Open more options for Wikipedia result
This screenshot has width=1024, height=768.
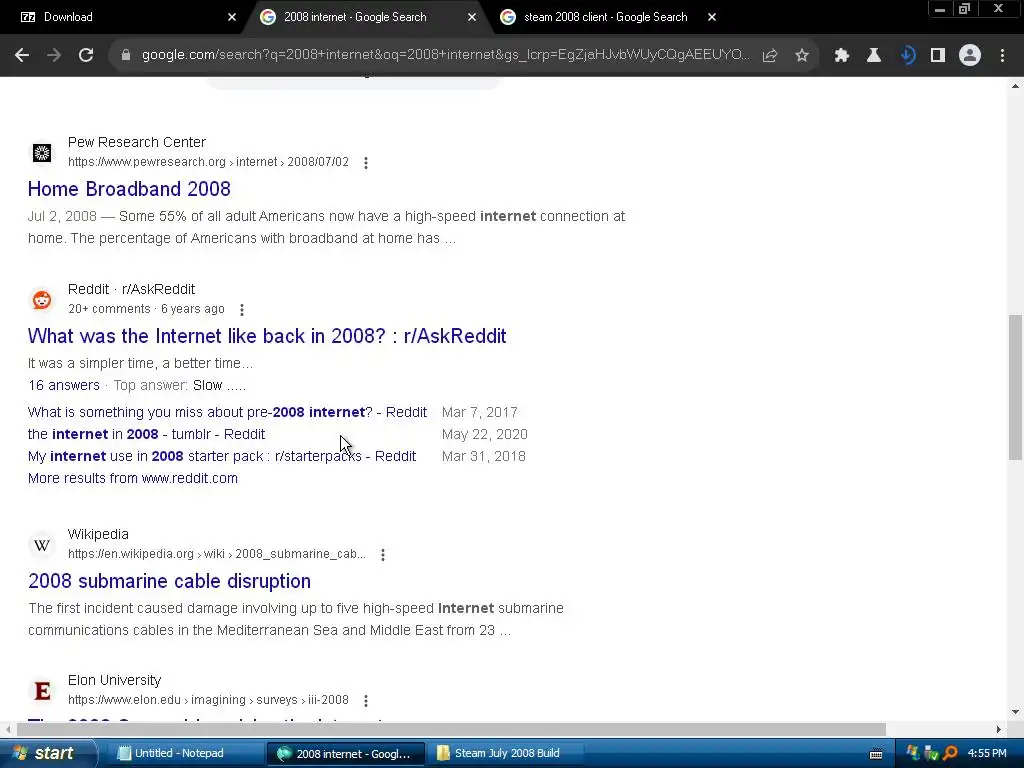383,554
